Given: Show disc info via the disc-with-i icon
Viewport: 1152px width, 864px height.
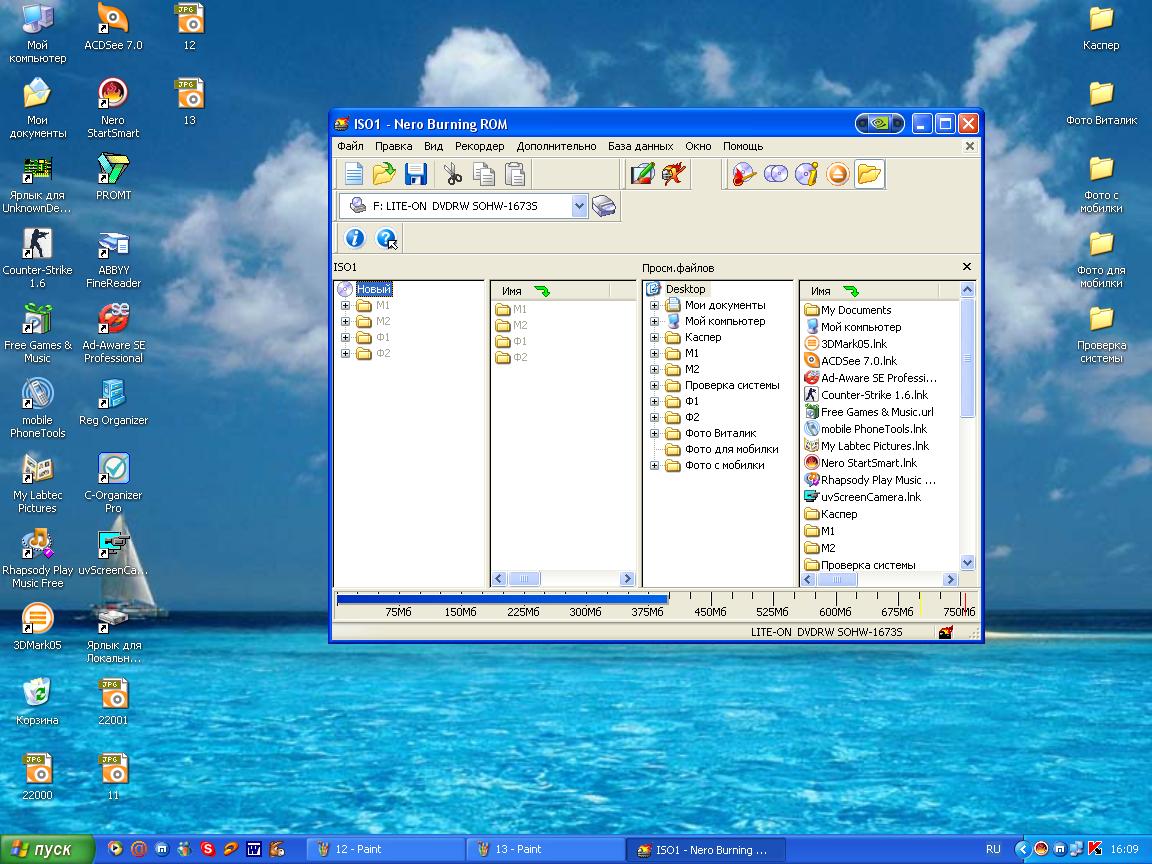Looking at the screenshot, I should click(807, 175).
